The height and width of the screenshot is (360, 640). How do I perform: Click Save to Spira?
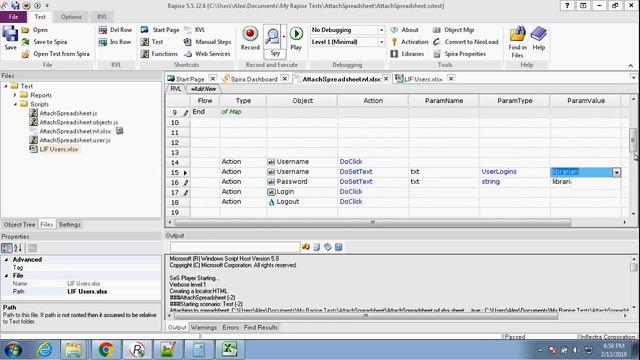[x=44, y=42]
